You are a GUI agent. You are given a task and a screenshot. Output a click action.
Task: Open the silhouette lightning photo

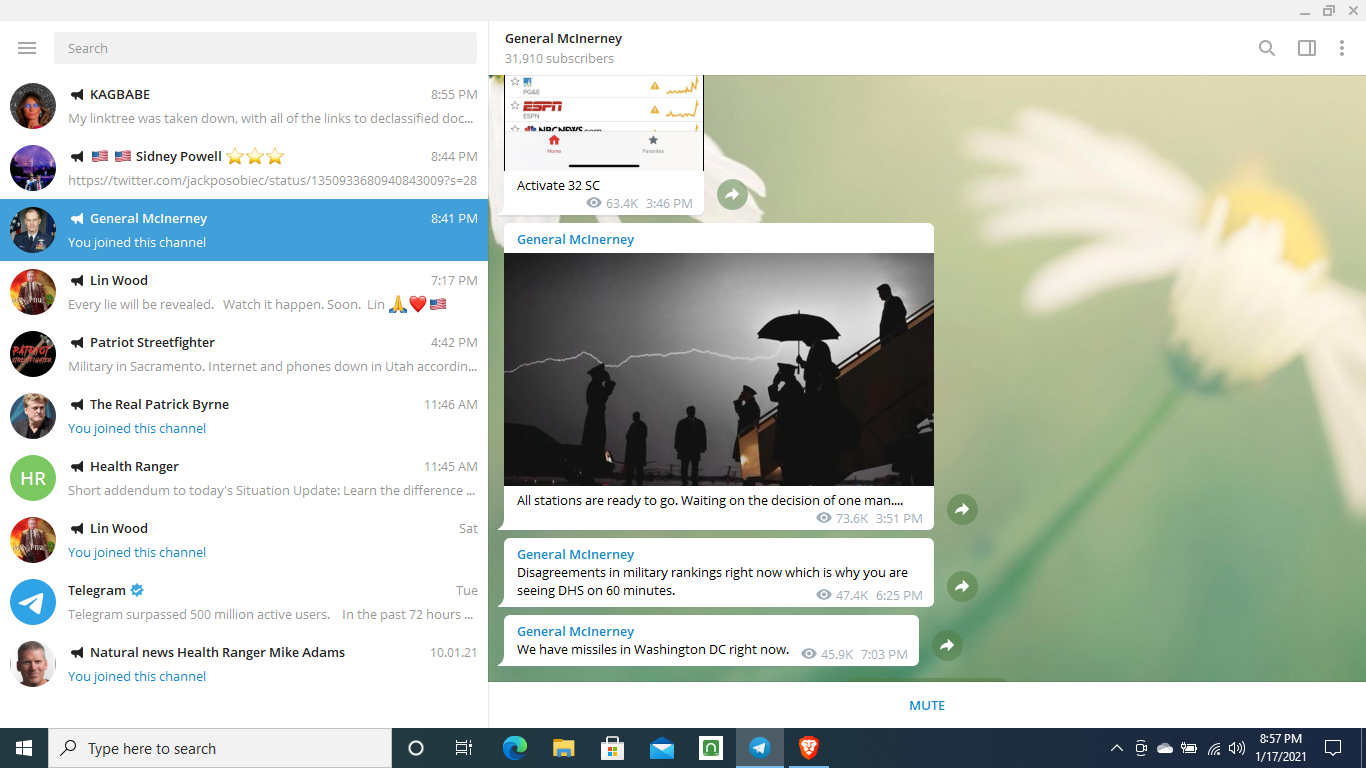point(718,369)
